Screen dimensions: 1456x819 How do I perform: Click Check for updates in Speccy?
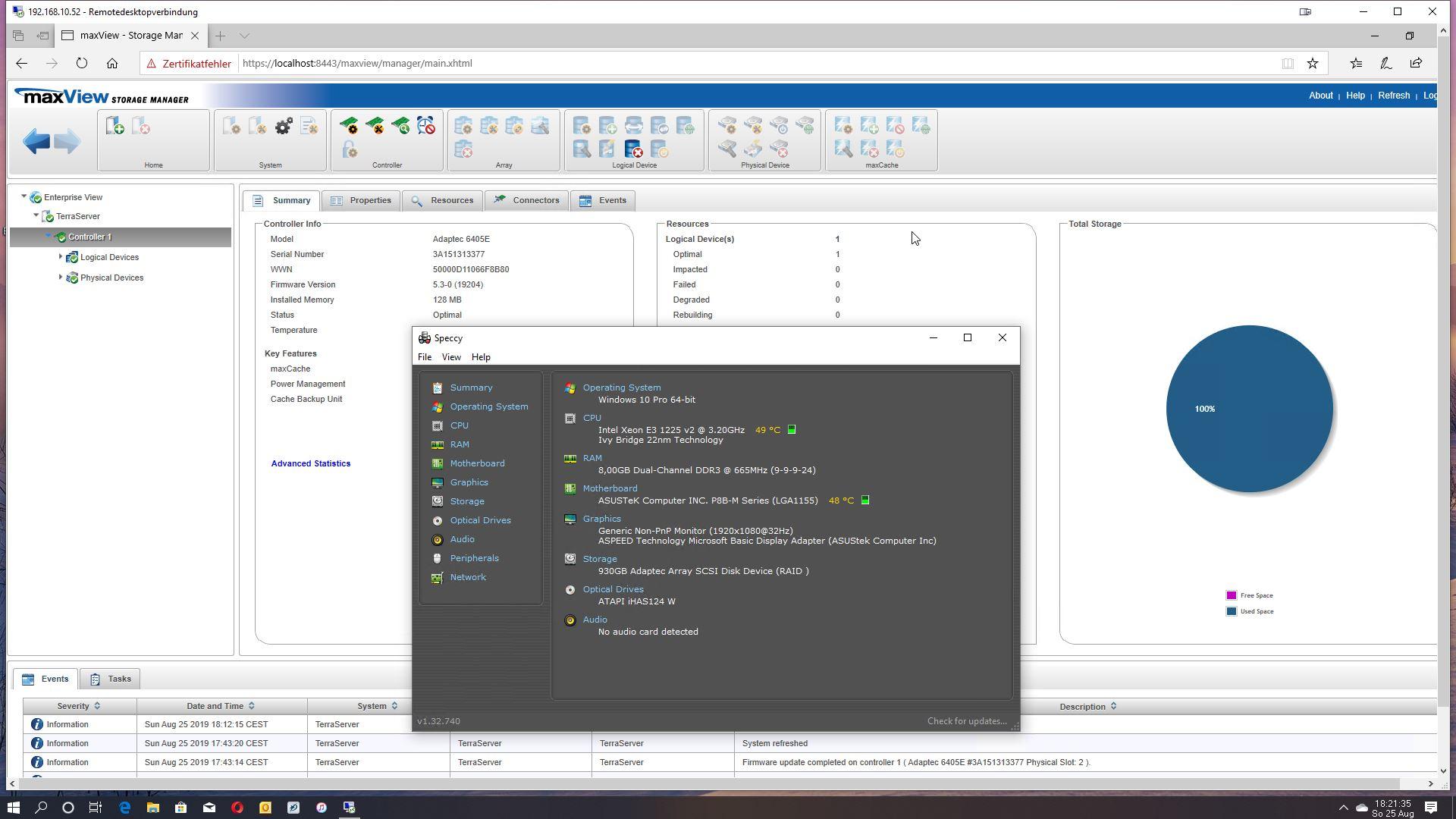click(x=966, y=721)
